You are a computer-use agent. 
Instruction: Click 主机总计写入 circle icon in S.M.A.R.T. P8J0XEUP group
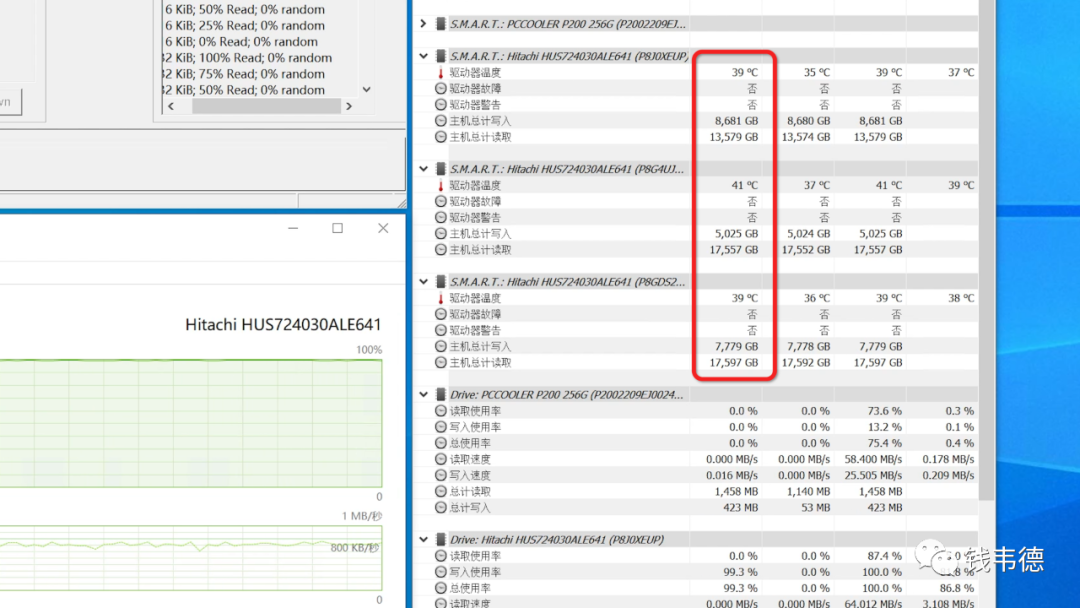click(x=441, y=120)
